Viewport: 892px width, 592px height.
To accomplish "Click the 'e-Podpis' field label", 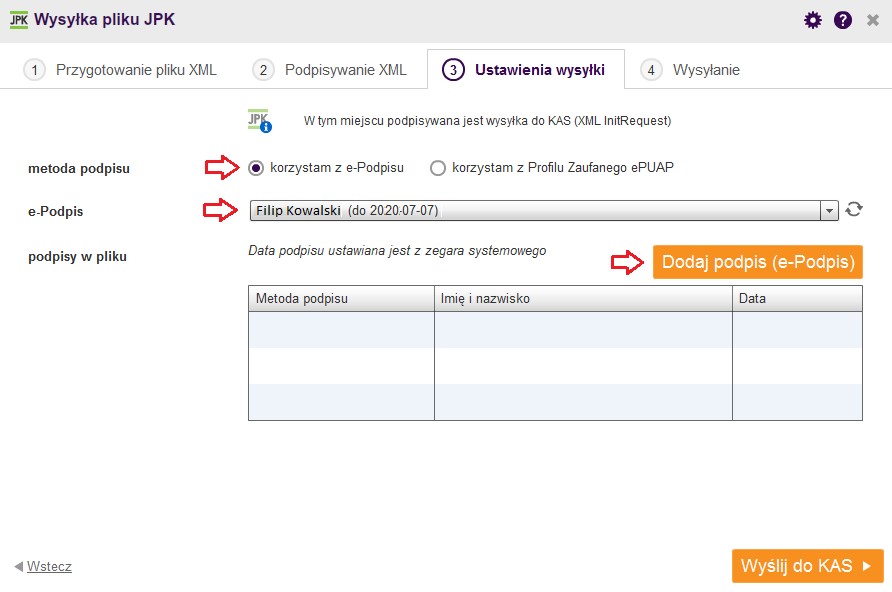I will 56,212.
